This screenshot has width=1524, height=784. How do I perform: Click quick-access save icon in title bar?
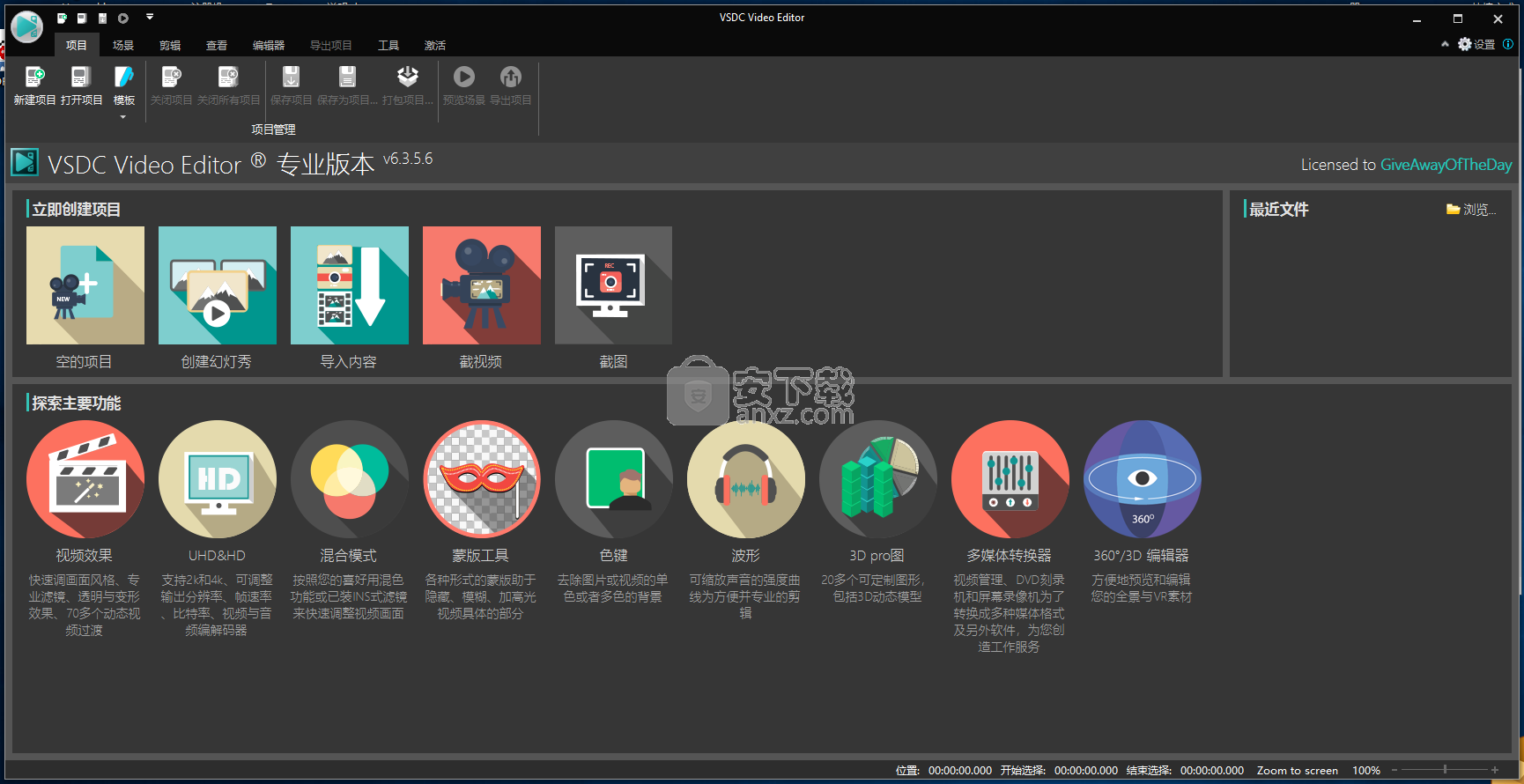click(x=102, y=18)
